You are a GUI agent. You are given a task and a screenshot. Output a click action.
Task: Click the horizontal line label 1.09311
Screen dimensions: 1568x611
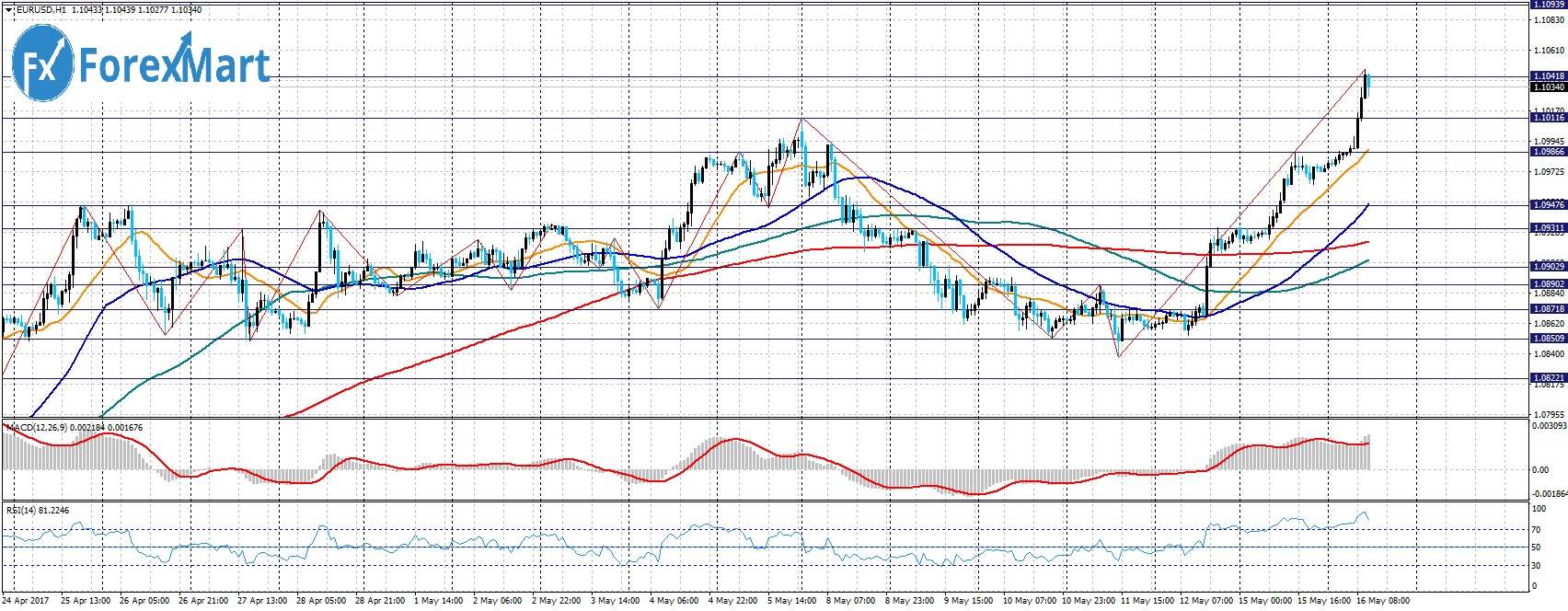tap(1548, 228)
